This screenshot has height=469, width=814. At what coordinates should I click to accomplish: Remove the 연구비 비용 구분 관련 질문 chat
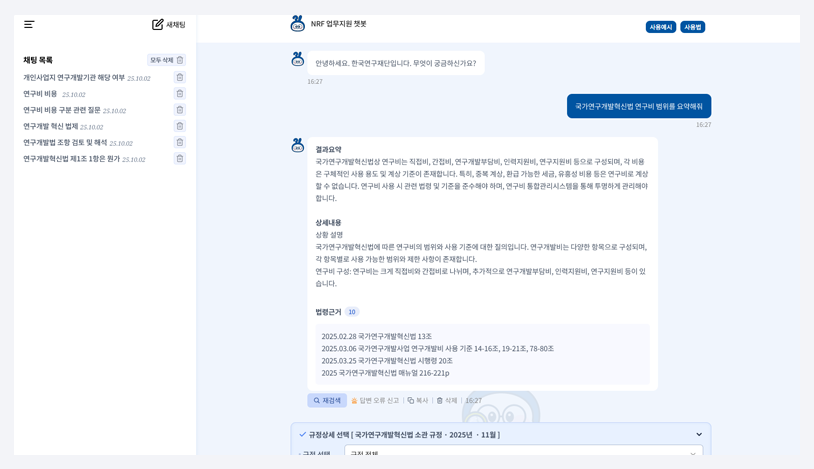pyautogui.click(x=180, y=110)
